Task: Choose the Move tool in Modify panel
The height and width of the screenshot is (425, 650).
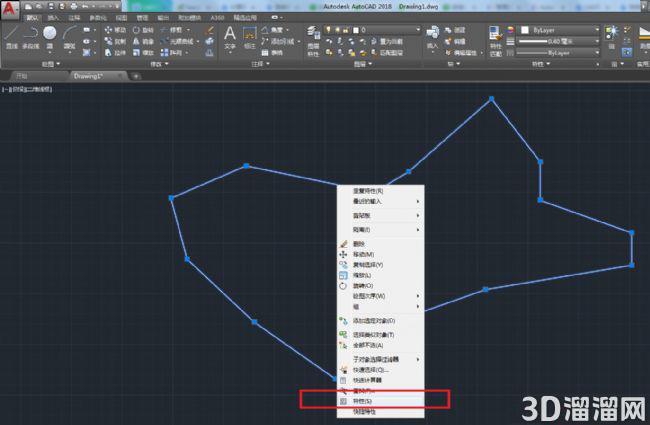Action: pos(115,30)
